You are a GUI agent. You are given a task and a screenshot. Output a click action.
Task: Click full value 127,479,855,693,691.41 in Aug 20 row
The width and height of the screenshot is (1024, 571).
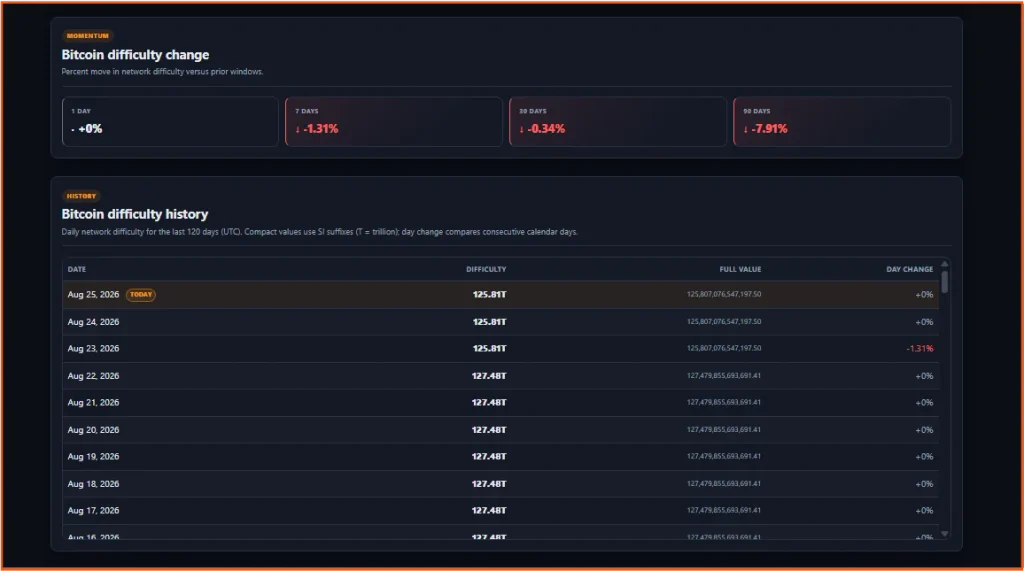724,431
